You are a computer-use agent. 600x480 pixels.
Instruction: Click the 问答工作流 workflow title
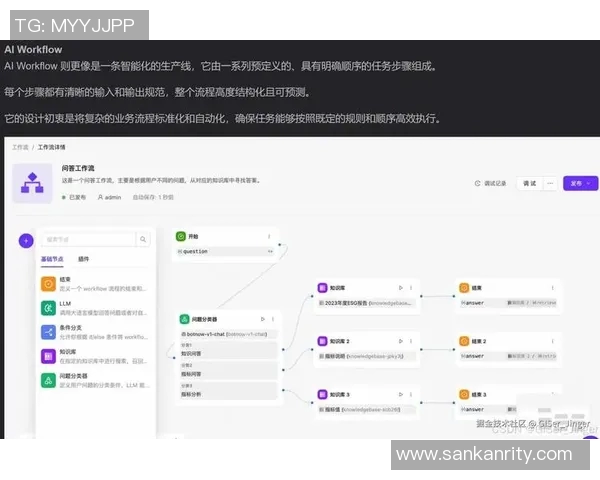pyautogui.click(x=78, y=168)
